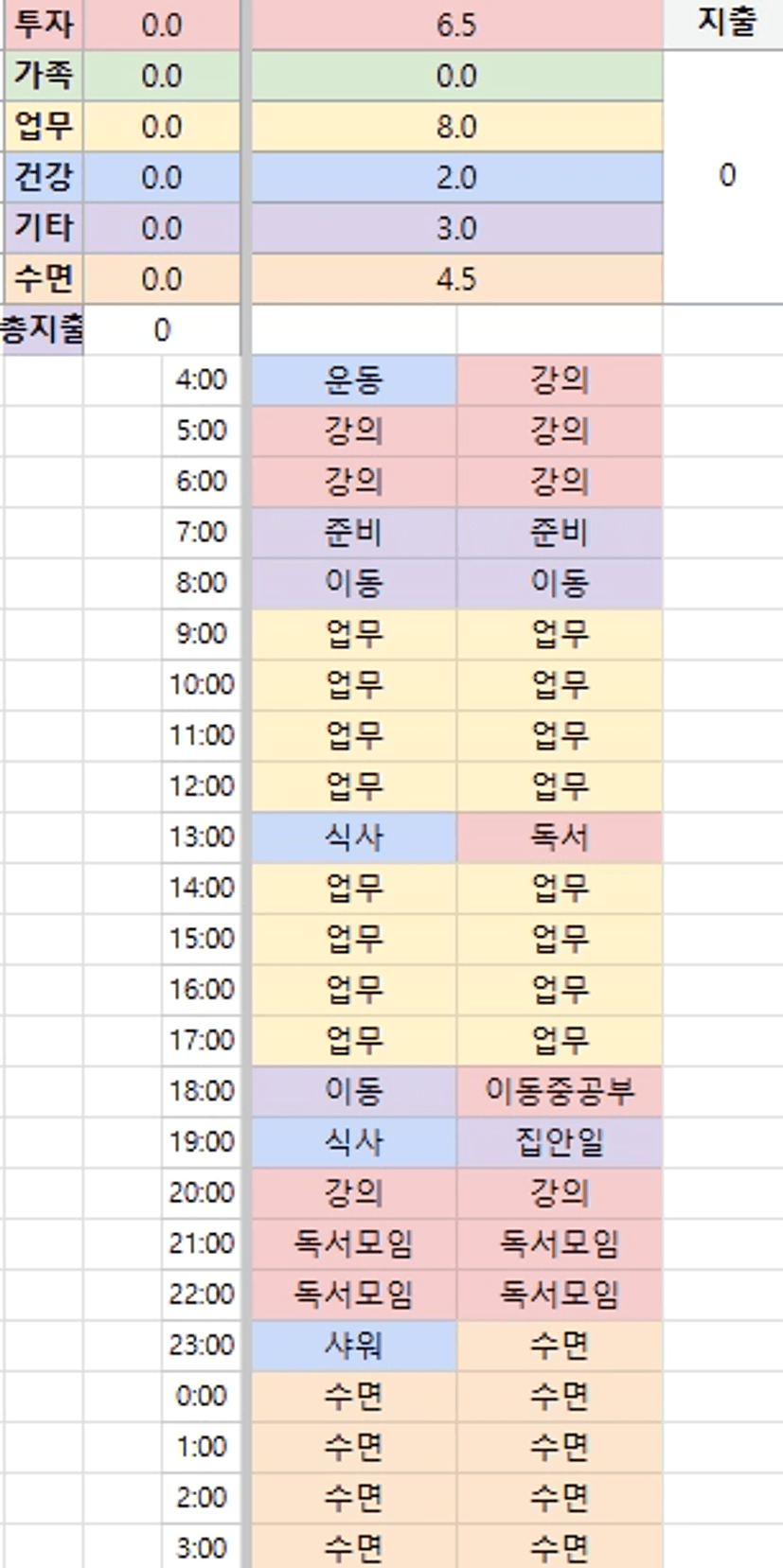Image resolution: width=783 pixels, height=1568 pixels.
Task: Click the 3.0 hours total cell
Action: (456, 228)
